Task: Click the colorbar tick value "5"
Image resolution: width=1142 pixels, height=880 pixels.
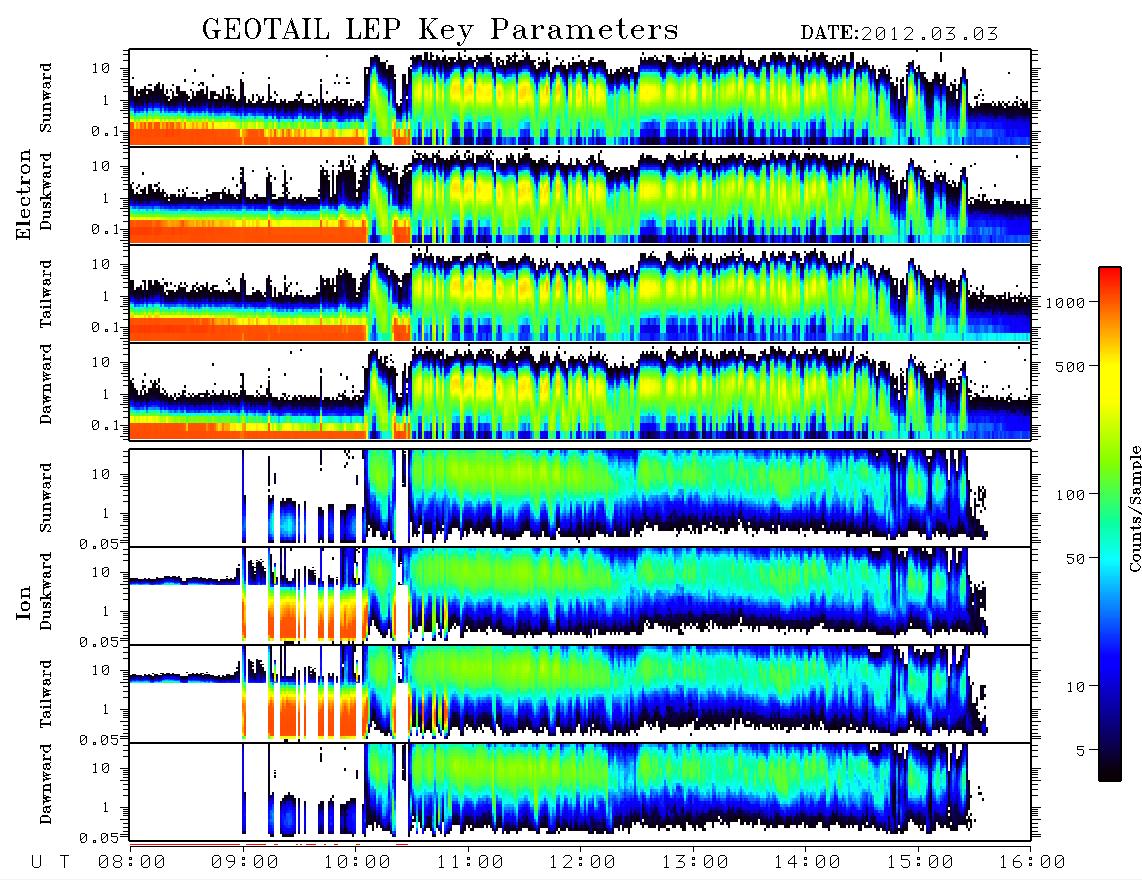Action: point(1080,750)
